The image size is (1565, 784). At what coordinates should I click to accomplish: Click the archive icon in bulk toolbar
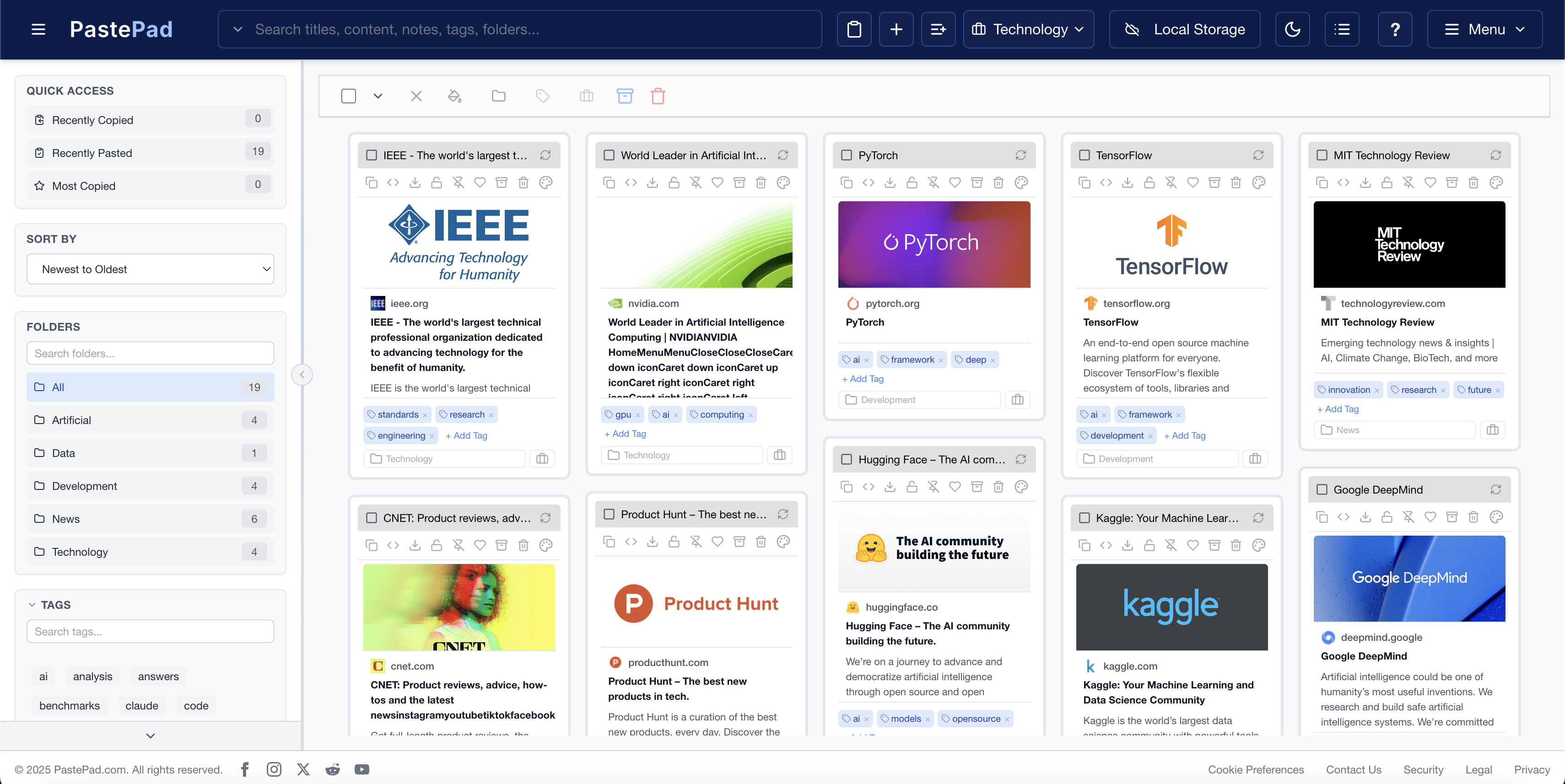click(625, 96)
